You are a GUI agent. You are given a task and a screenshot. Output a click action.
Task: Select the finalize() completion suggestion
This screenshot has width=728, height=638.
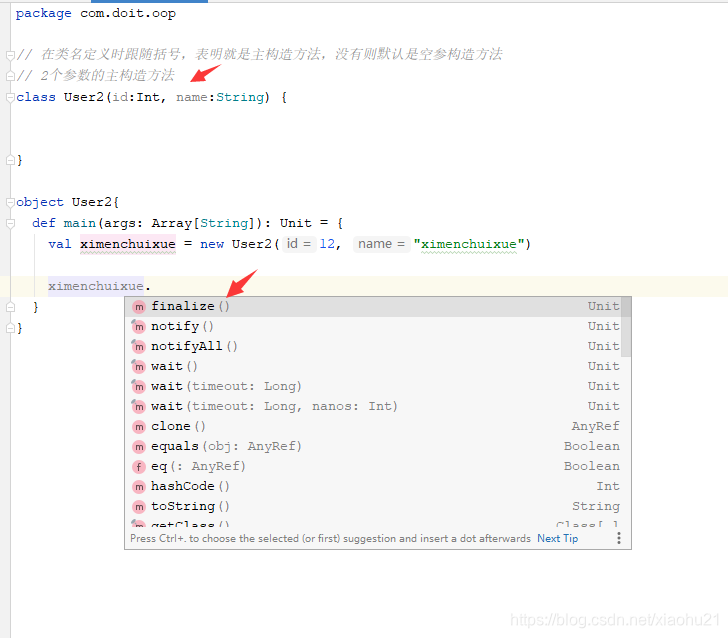pyautogui.click(x=374, y=306)
